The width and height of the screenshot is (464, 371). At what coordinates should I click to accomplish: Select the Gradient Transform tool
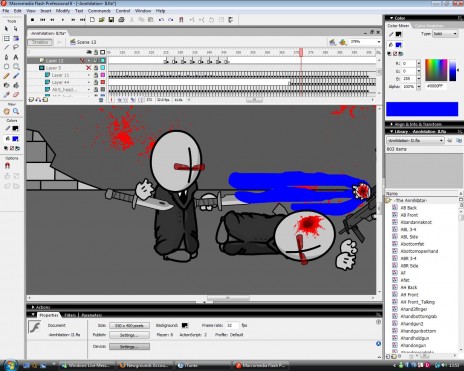[16, 38]
